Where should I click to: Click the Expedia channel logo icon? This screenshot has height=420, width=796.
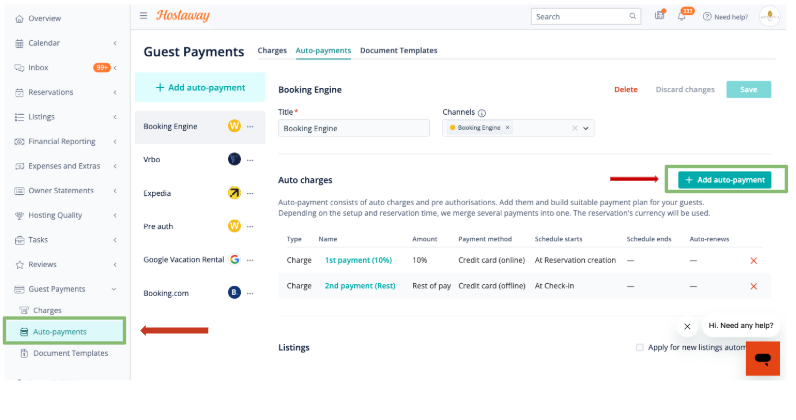click(x=234, y=193)
